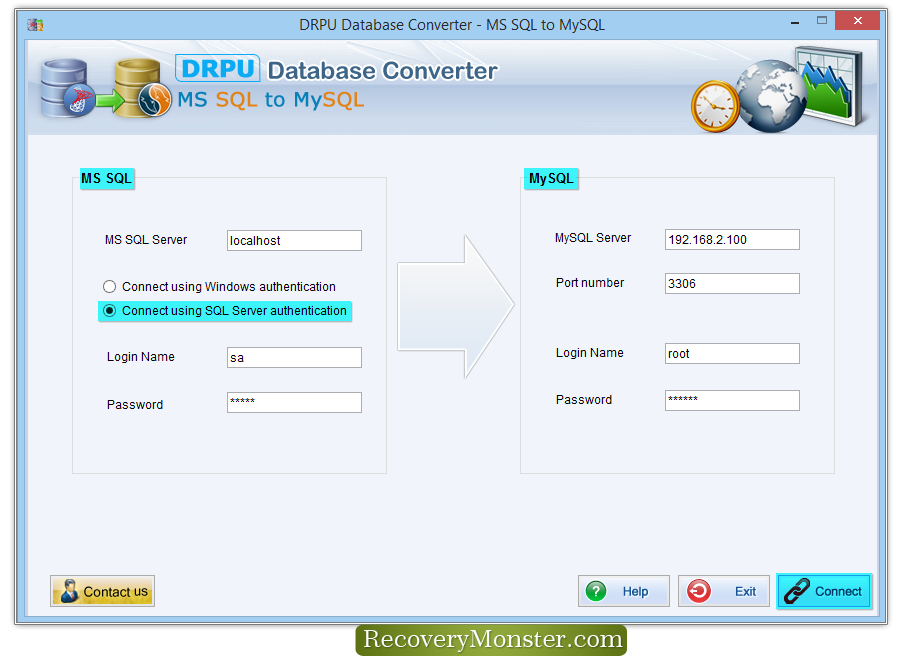Click the DRPU logo badge
The width and height of the screenshot is (900, 658).
tap(218, 68)
